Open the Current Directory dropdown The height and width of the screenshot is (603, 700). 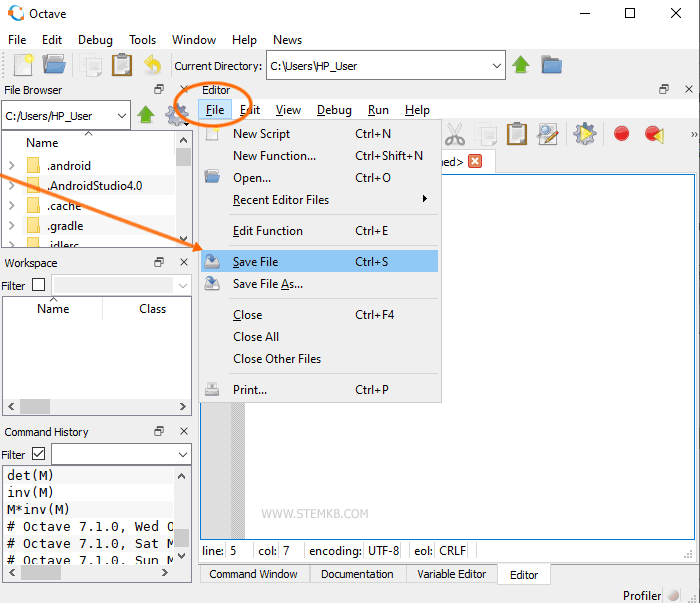497,66
